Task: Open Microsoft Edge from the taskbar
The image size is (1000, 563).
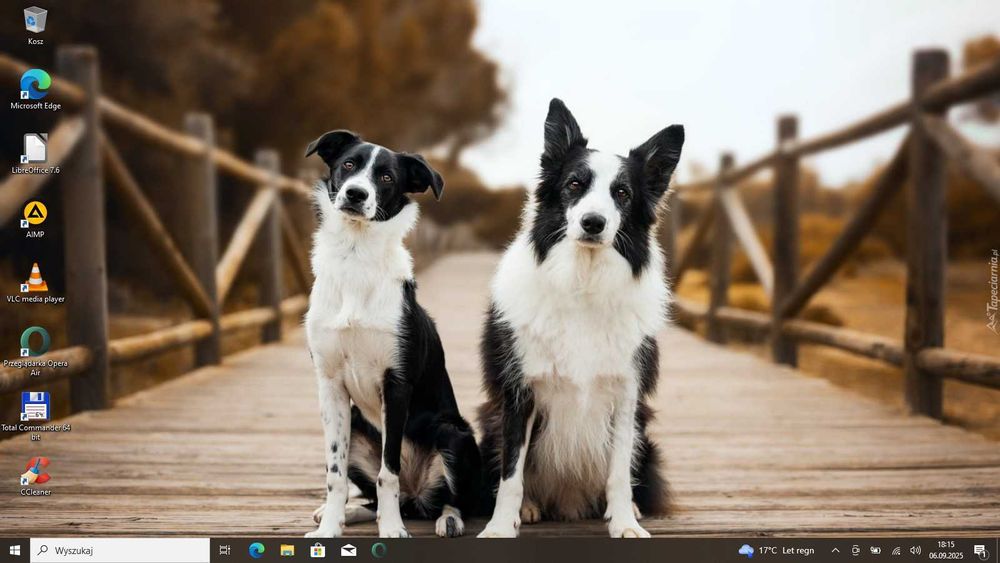Action: (256, 550)
